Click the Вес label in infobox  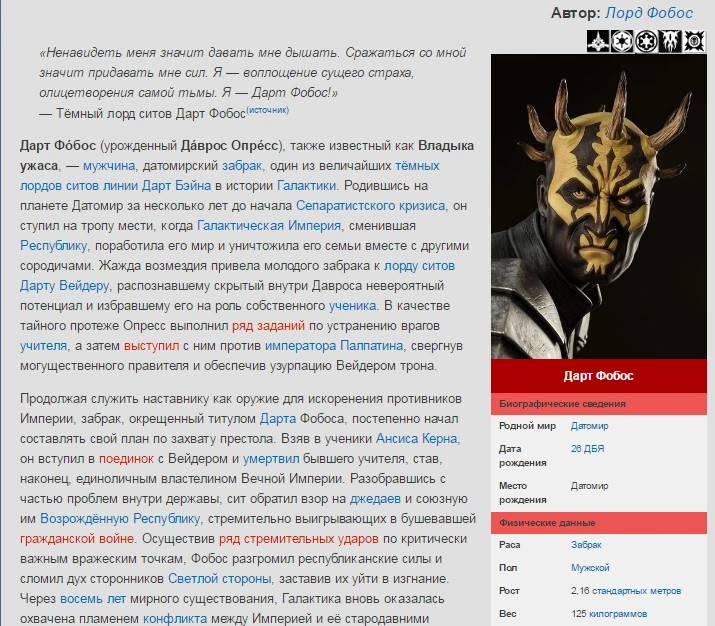point(507,614)
